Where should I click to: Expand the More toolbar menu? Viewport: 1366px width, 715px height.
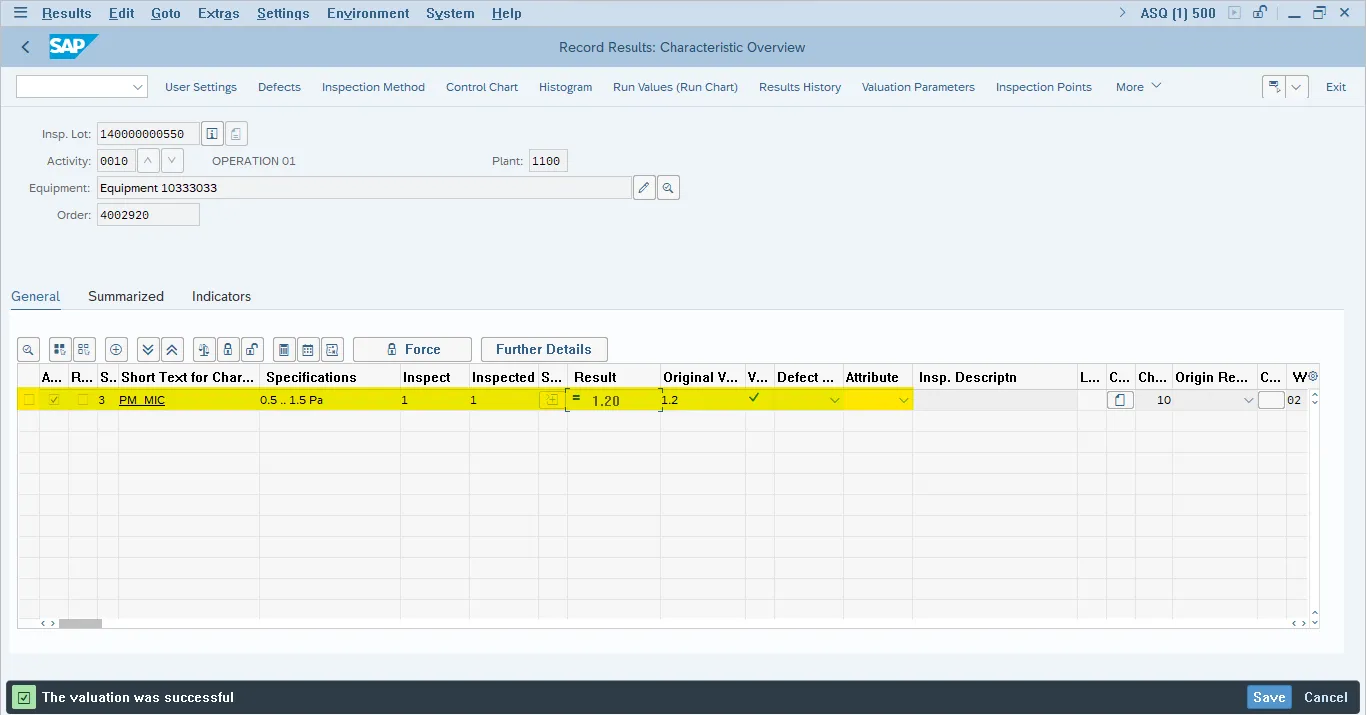[1138, 87]
